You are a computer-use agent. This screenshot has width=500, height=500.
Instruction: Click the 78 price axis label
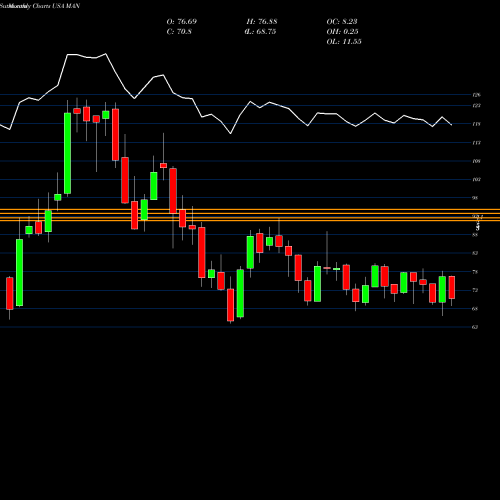point(475,272)
